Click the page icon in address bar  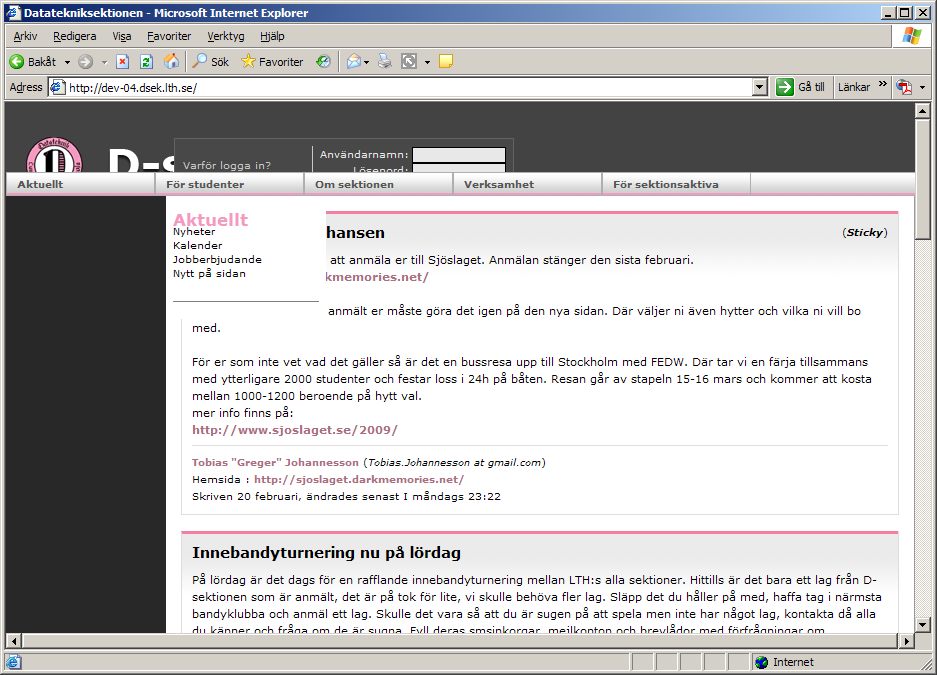57,87
